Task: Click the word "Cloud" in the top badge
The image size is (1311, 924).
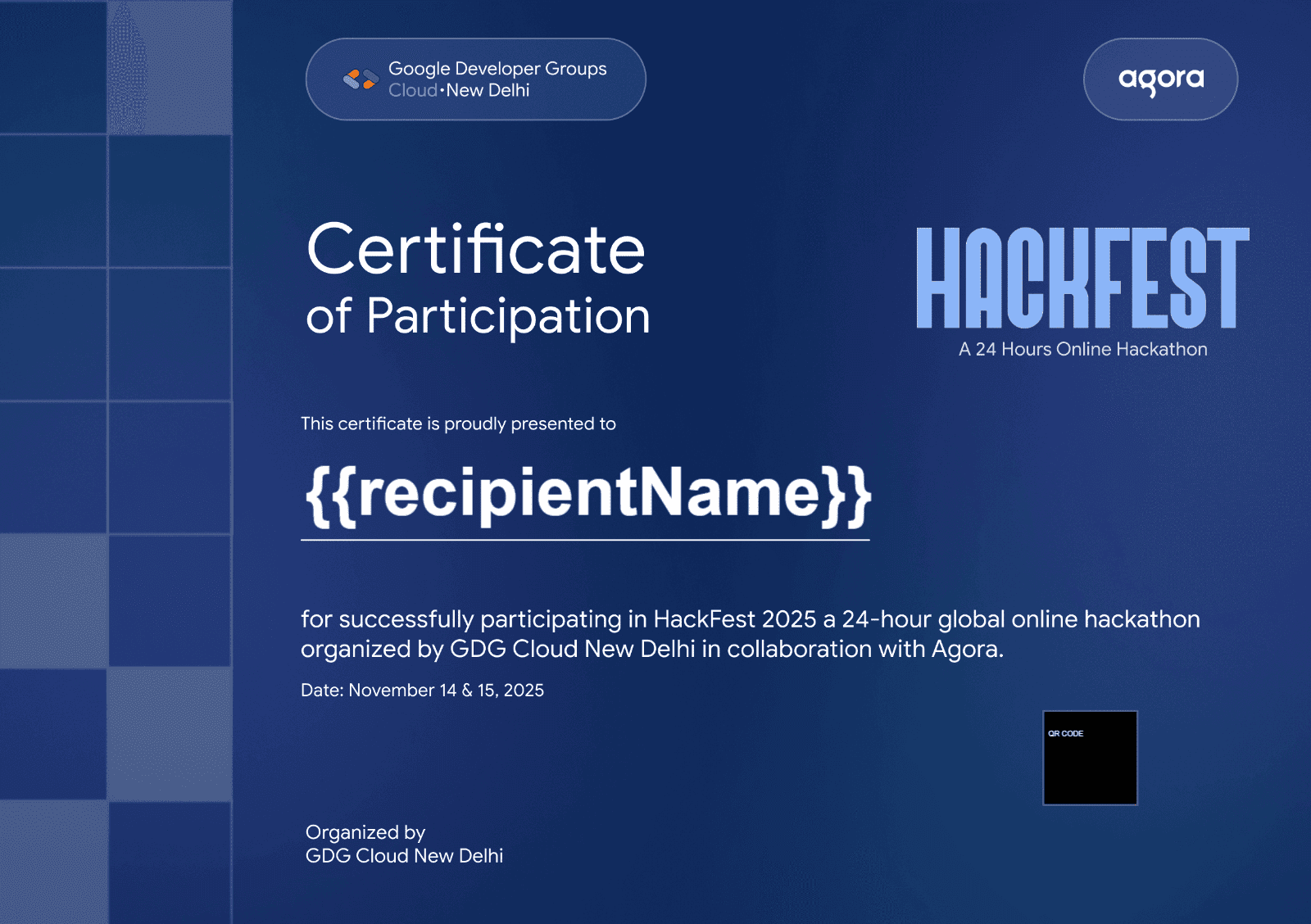Action: [413, 91]
